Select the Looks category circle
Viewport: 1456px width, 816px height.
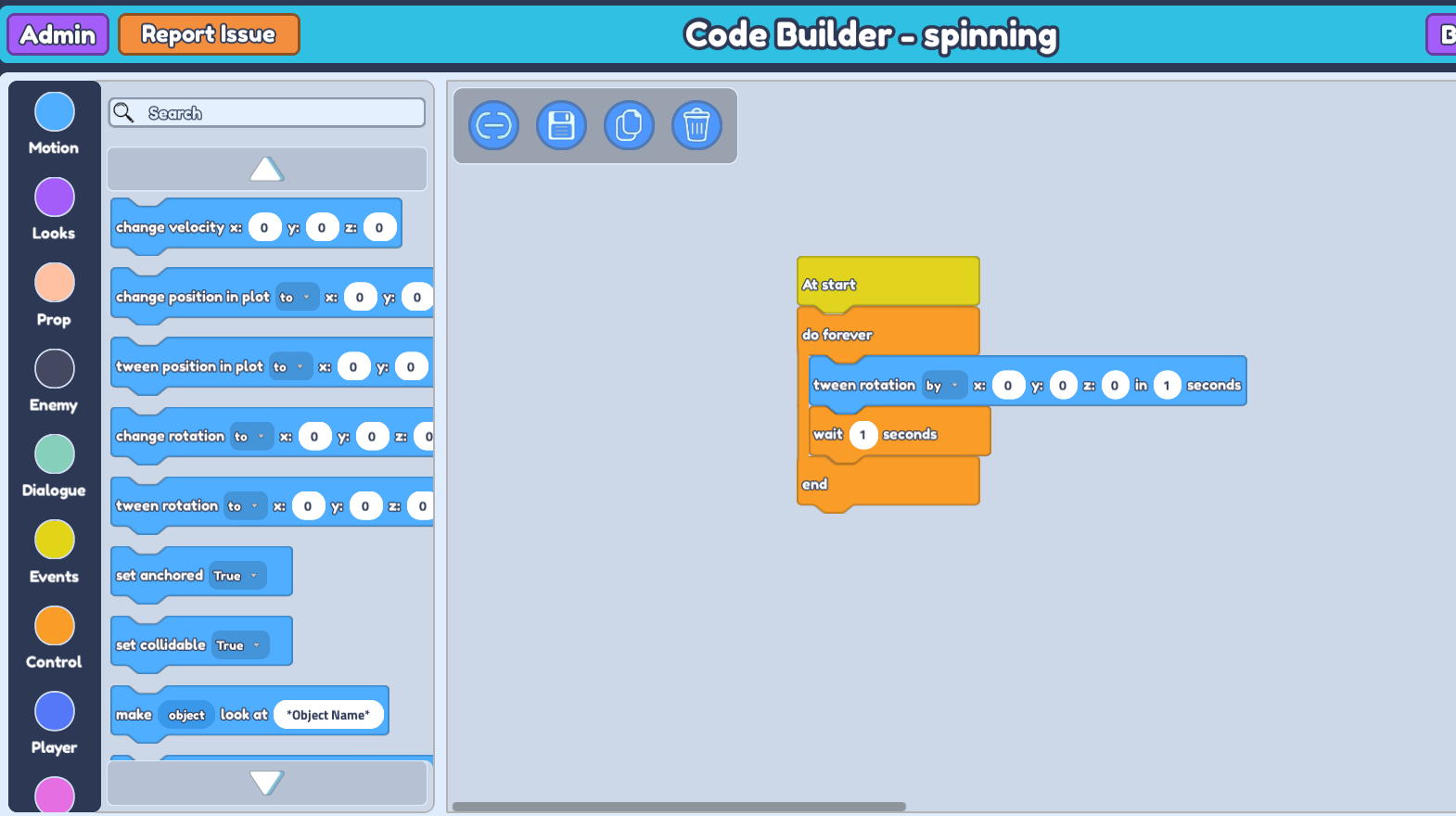point(55,198)
